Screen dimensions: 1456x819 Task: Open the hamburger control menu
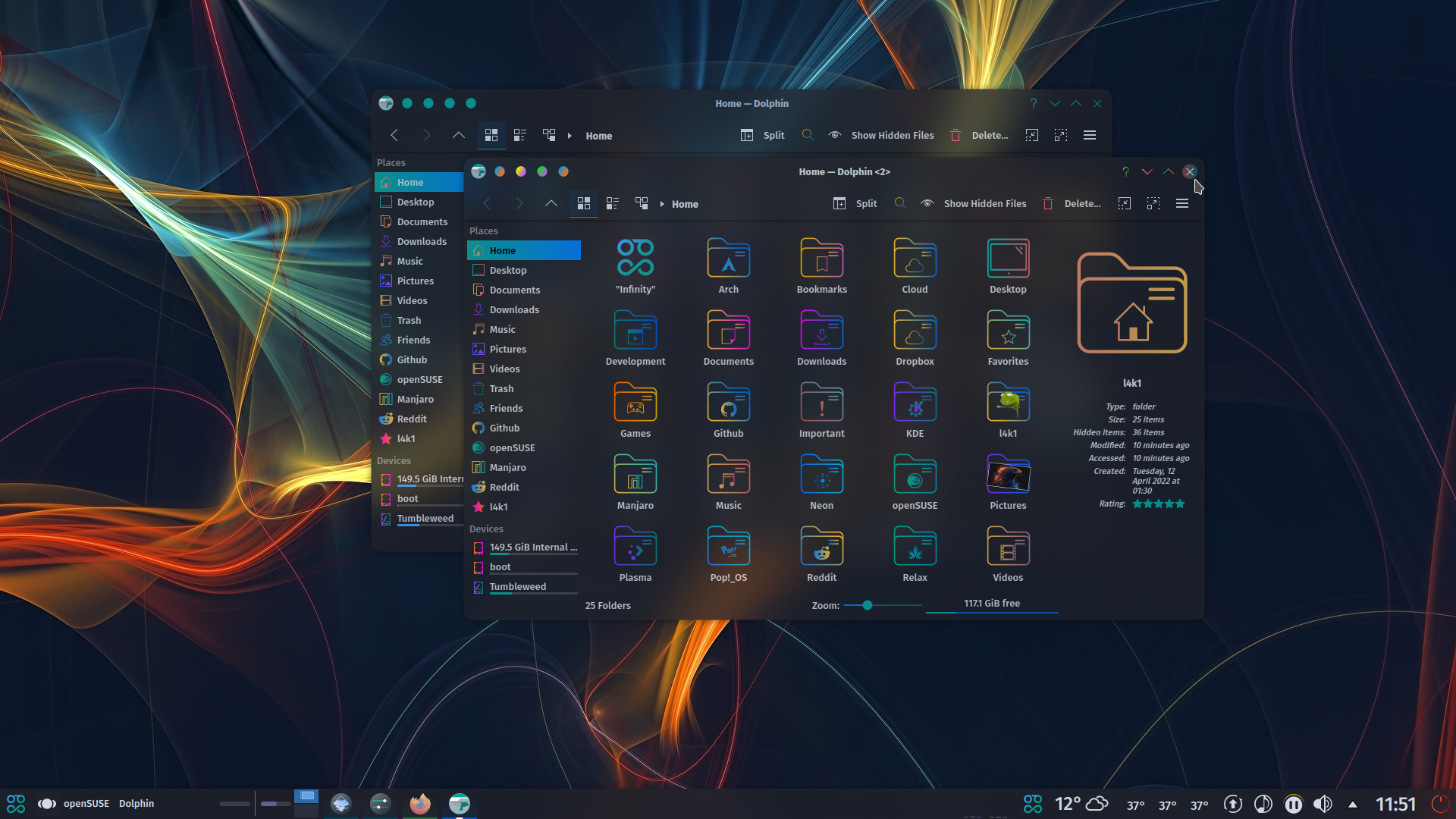(x=1182, y=203)
